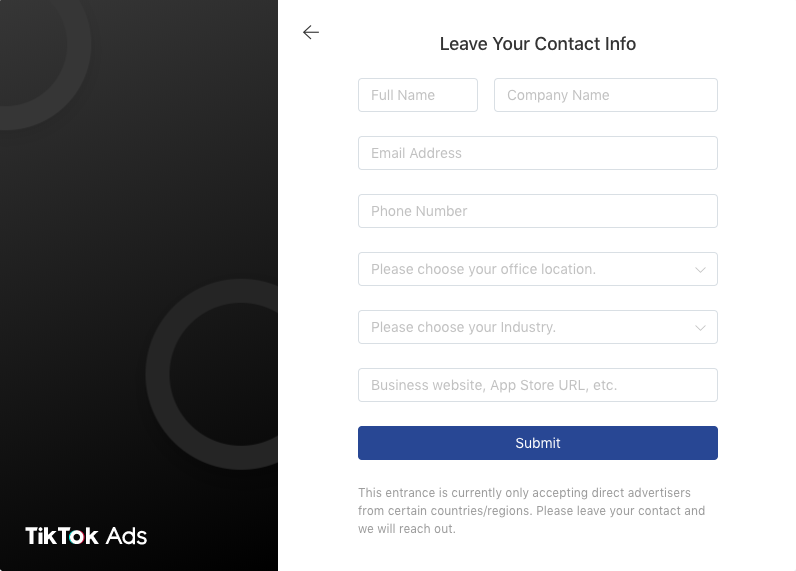The height and width of the screenshot is (571, 796).
Task: Open the Industry selection dropdown
Action: tap(538, 327)
